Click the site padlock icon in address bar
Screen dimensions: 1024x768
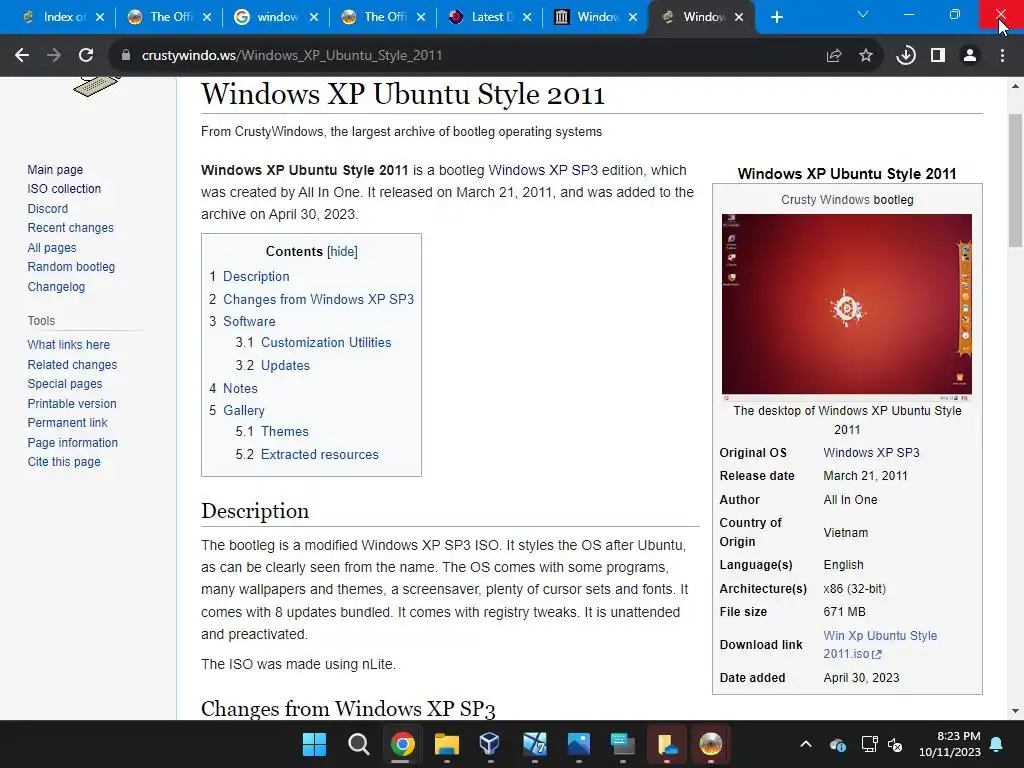click(126, 56)
